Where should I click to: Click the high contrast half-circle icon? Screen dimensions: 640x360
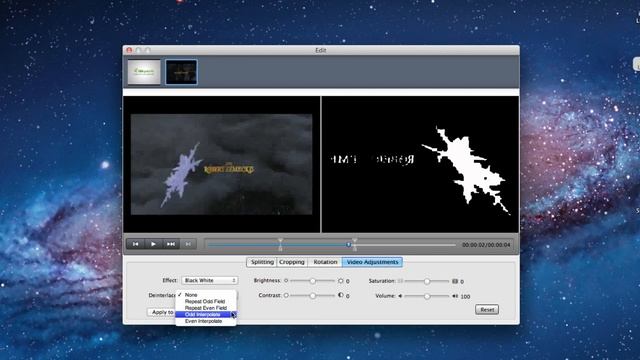[340, 295]
